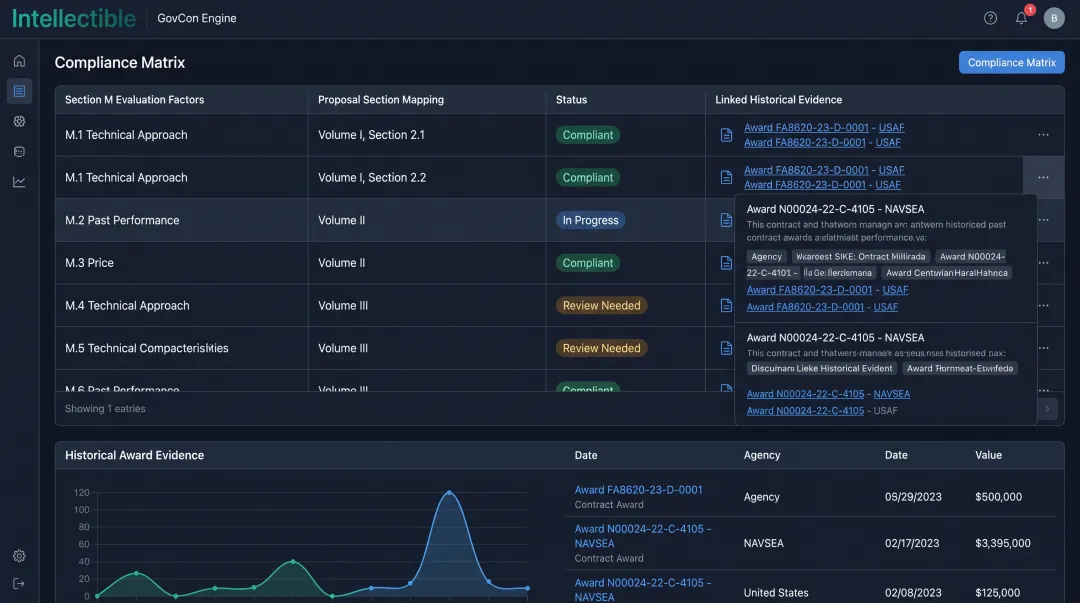The height and width of the screenshot is (603, 1080).
Task: Click Review Needed badge for M.5
Action: [x=601, y=348]
